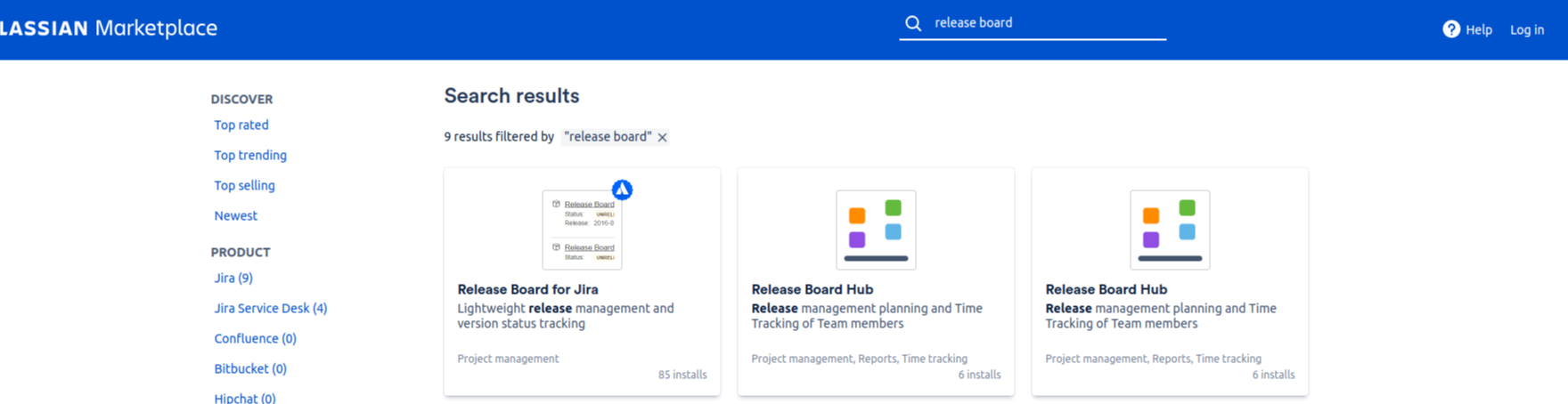Click the Atlassian Marketplace logo

109,28
